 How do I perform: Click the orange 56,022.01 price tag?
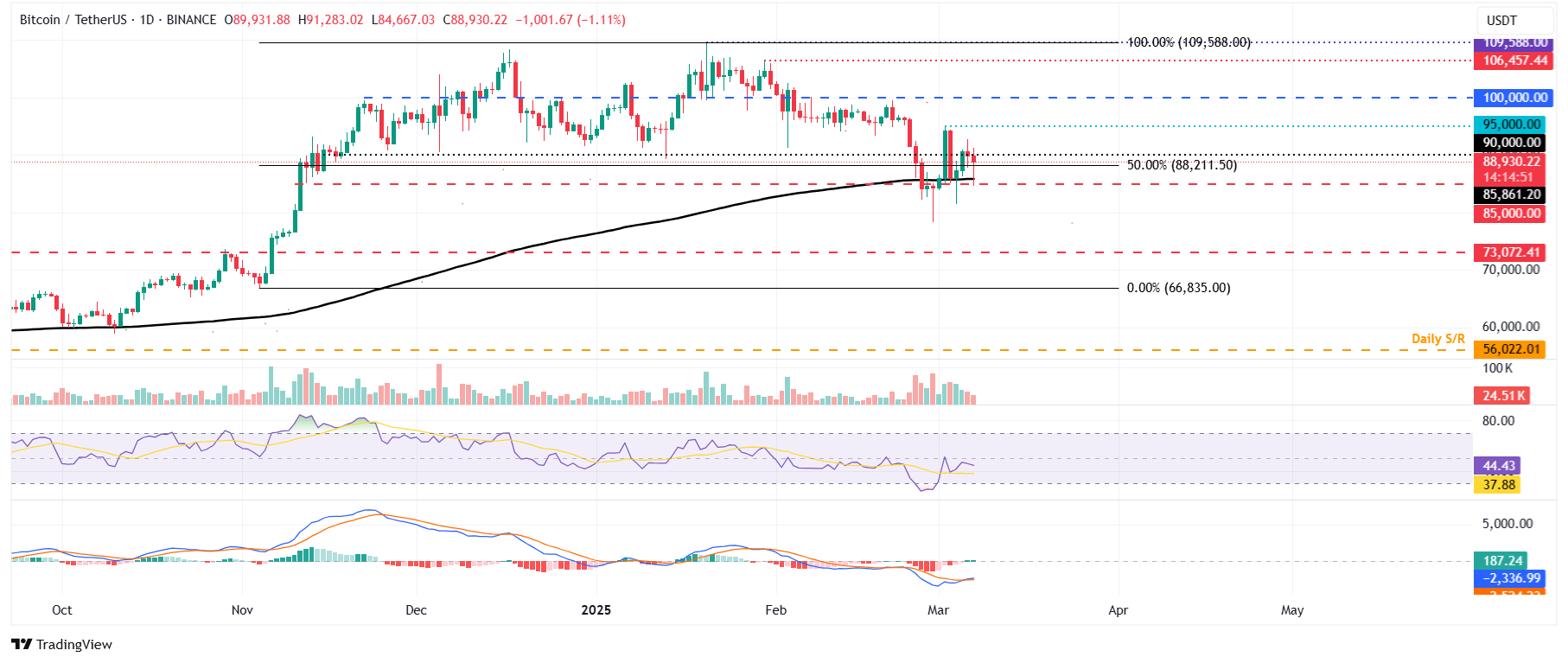point(1509,349)
